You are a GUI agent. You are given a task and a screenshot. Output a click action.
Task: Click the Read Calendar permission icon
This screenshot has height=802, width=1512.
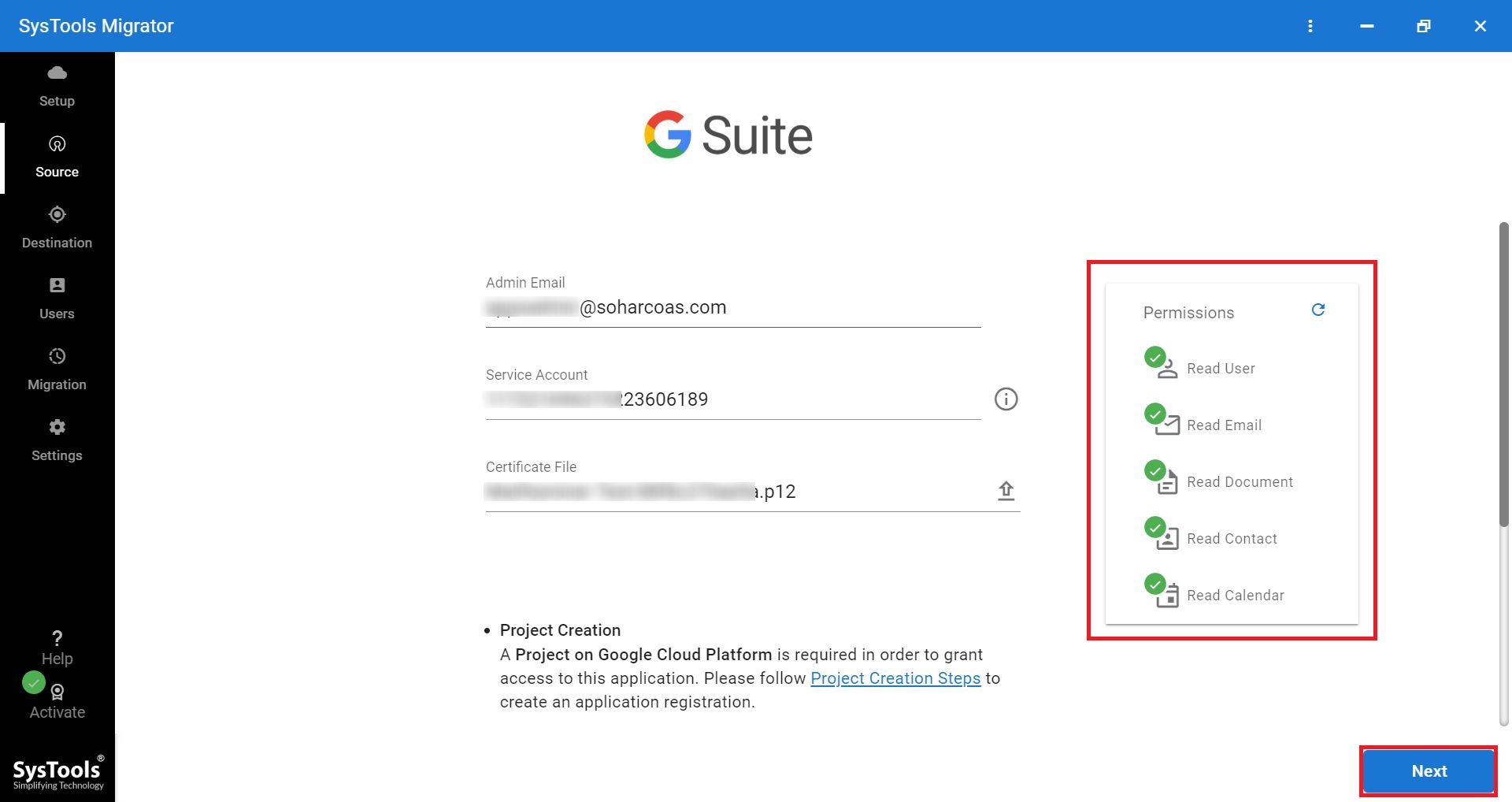point(1162,589)
